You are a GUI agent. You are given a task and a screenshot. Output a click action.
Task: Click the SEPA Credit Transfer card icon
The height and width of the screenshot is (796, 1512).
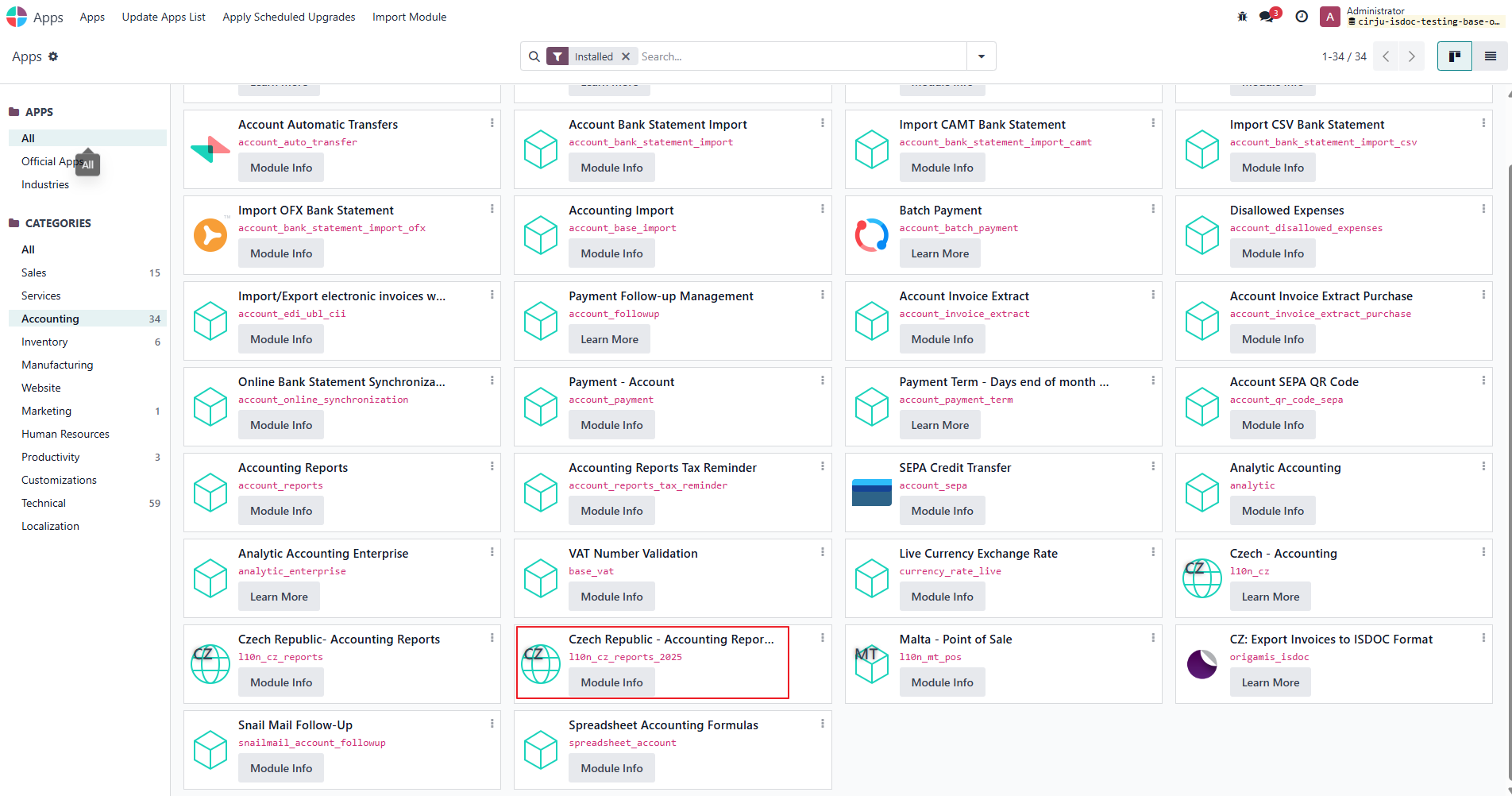coord(871,493)
